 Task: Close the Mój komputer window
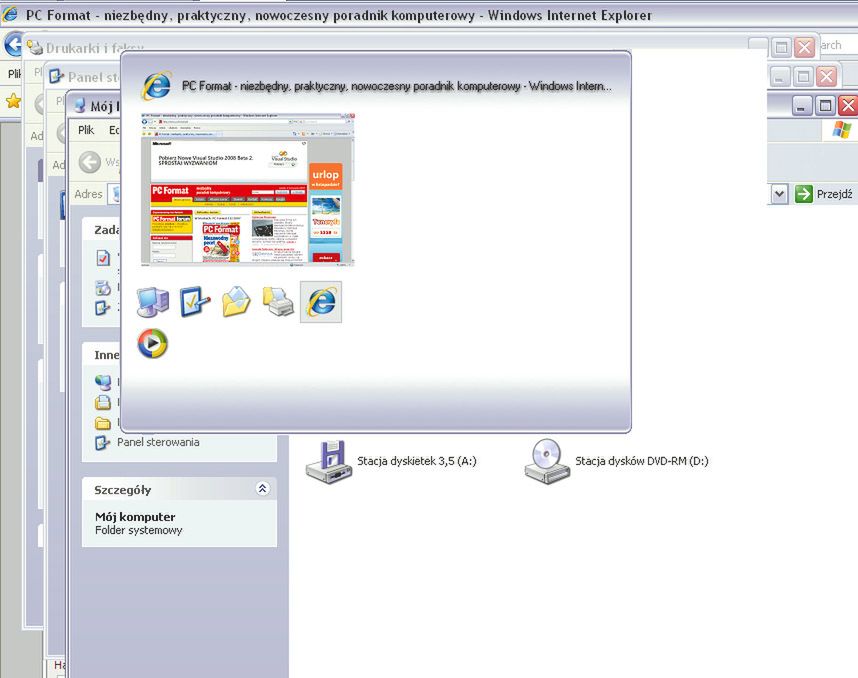[848, 106]
